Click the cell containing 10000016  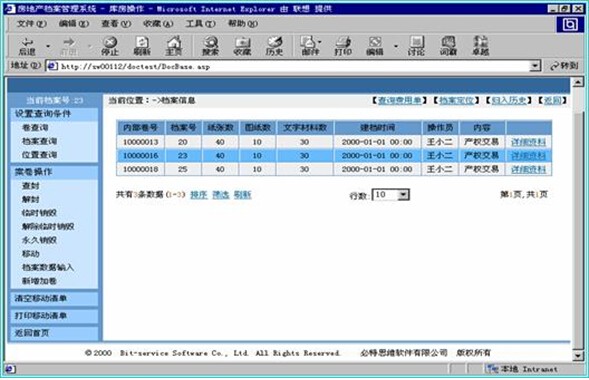click(140, 155)
